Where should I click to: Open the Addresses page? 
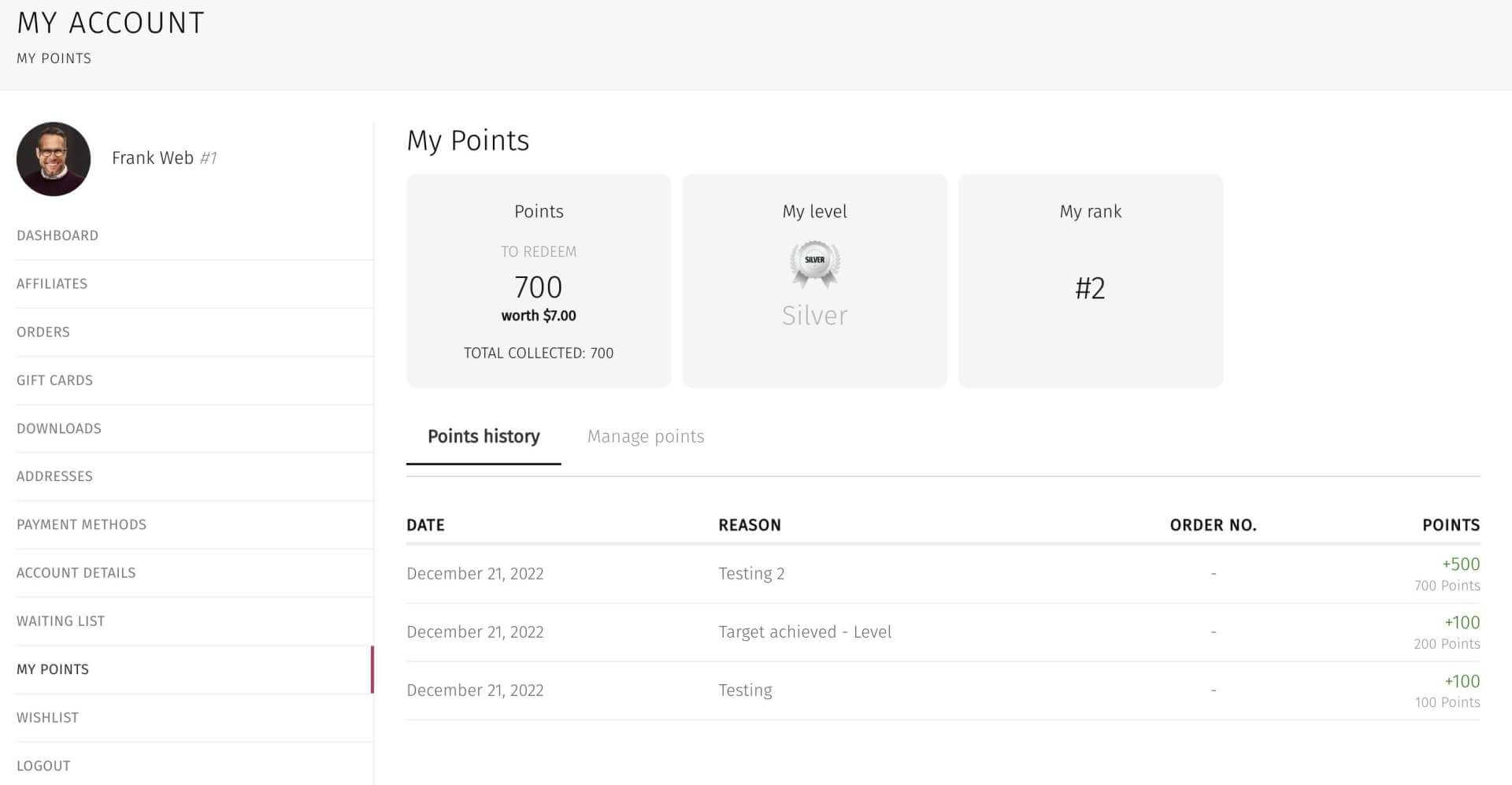54,476
